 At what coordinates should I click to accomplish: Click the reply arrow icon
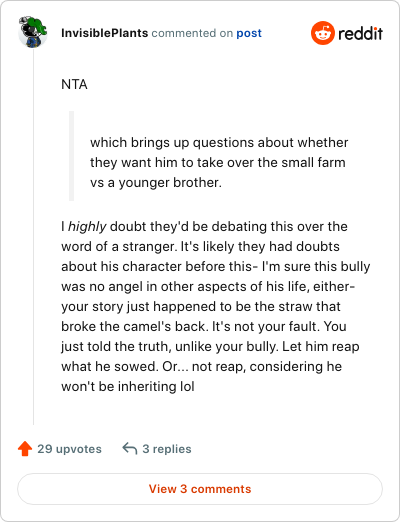tap(130, 448)
